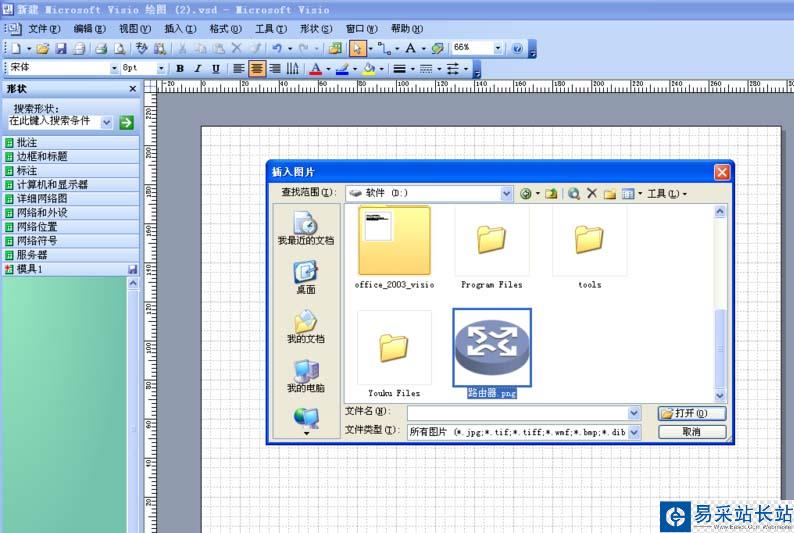This screenshot has width=794, height=533.
Task: Open the 文件 menu
Action: pyautogui.click(x=44, y=29)
